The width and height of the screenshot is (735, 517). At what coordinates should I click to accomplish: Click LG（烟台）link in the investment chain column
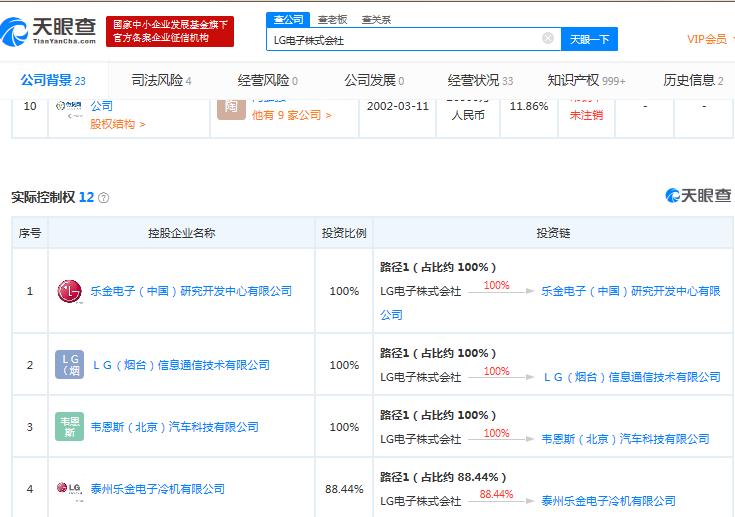[x=631, y=377]
